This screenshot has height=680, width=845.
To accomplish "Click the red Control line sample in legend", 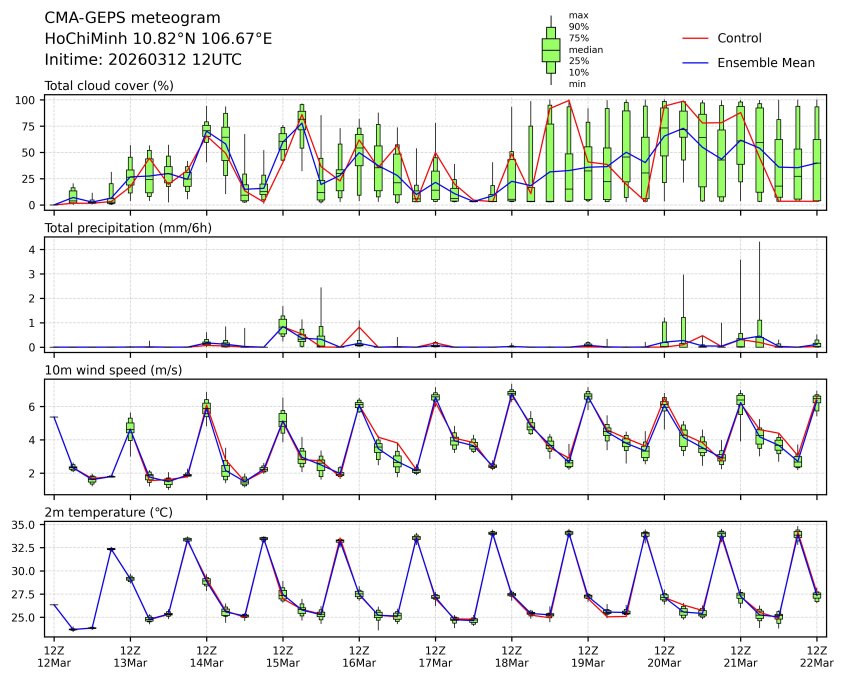I will click(695, 38).
